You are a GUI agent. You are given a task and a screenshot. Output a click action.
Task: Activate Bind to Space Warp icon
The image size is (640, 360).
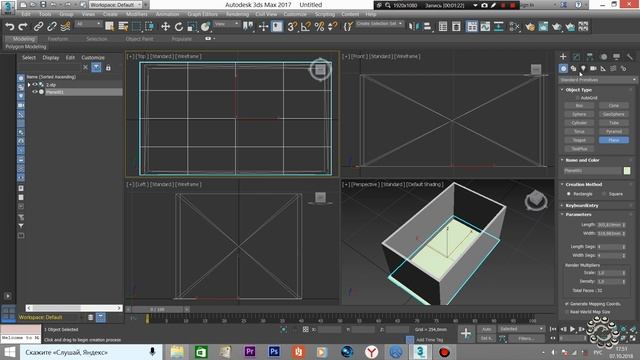coord(65,27)
